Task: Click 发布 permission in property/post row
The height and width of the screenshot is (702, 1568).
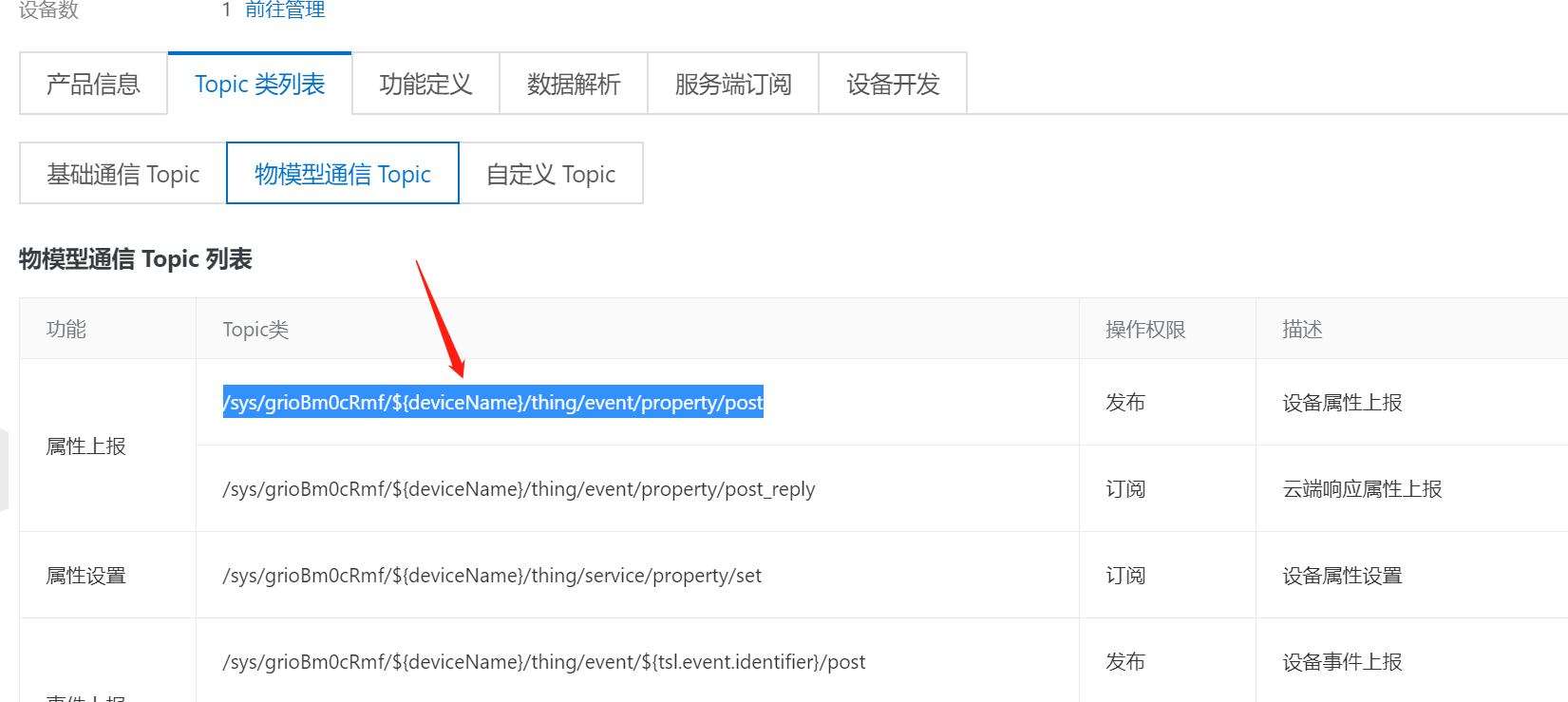Action: (1125, 402)
